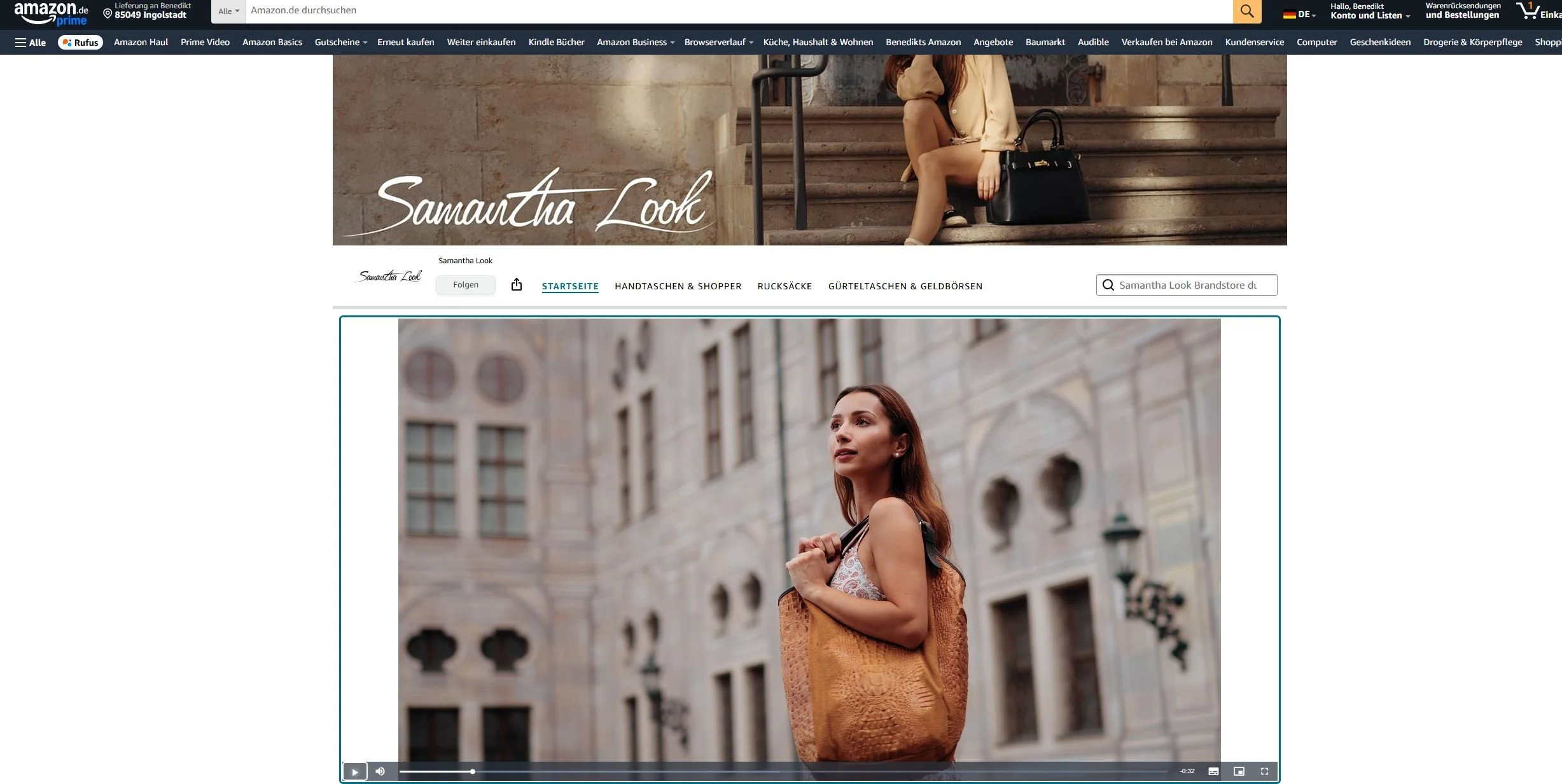
Task: Open the Alle hamburger menu
Action: (x=30, y=42)
